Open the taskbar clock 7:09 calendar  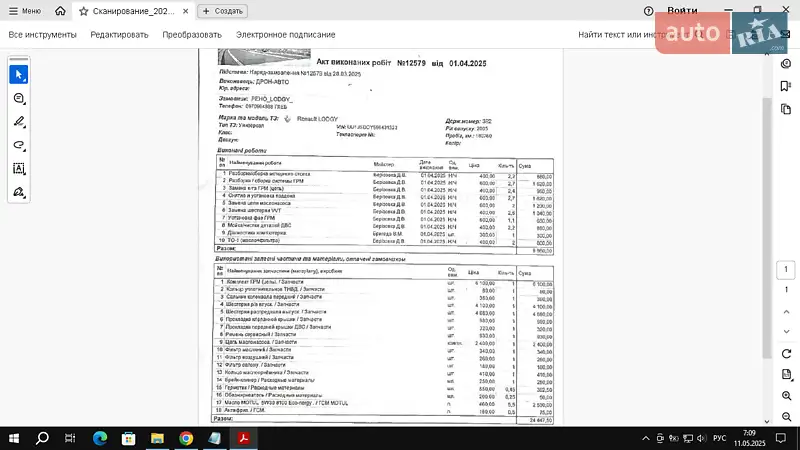[749, 438]
